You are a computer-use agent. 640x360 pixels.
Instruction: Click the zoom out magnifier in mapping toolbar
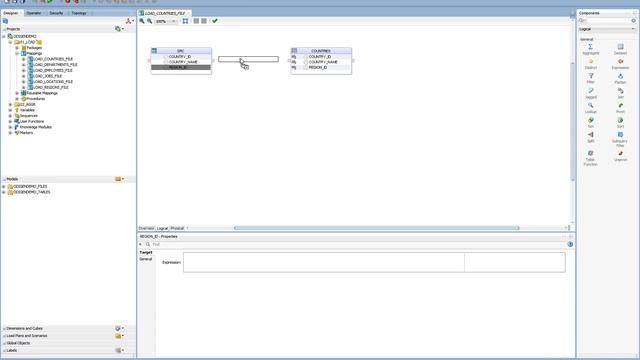point(150,21)
